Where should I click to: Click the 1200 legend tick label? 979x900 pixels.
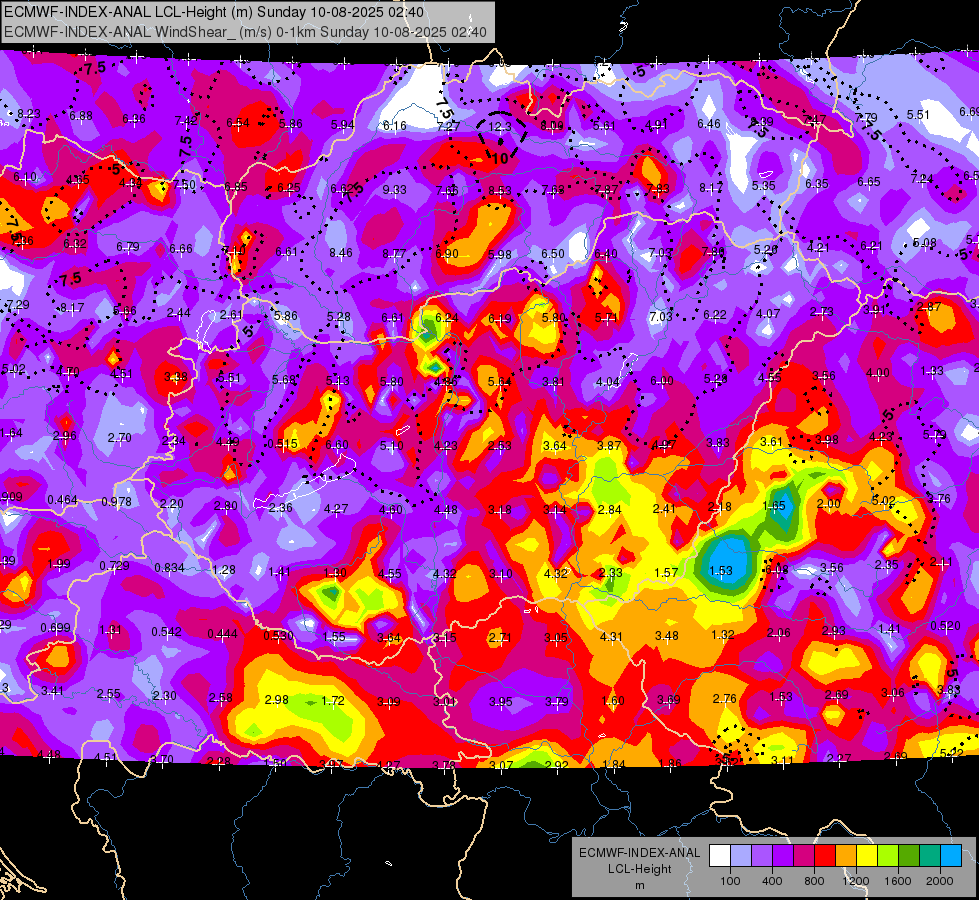(856, 881)
